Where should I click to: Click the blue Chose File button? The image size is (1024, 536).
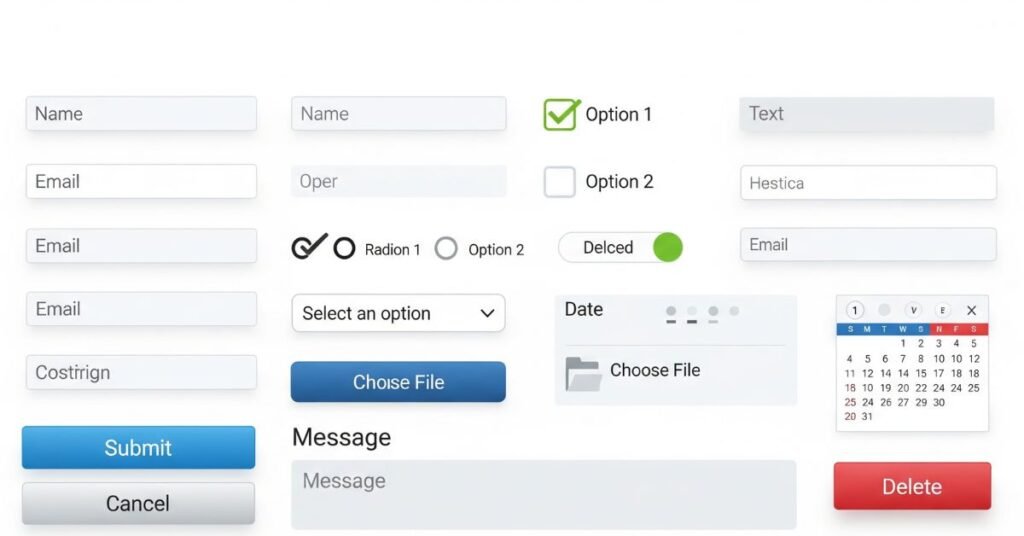pos(398,382)
